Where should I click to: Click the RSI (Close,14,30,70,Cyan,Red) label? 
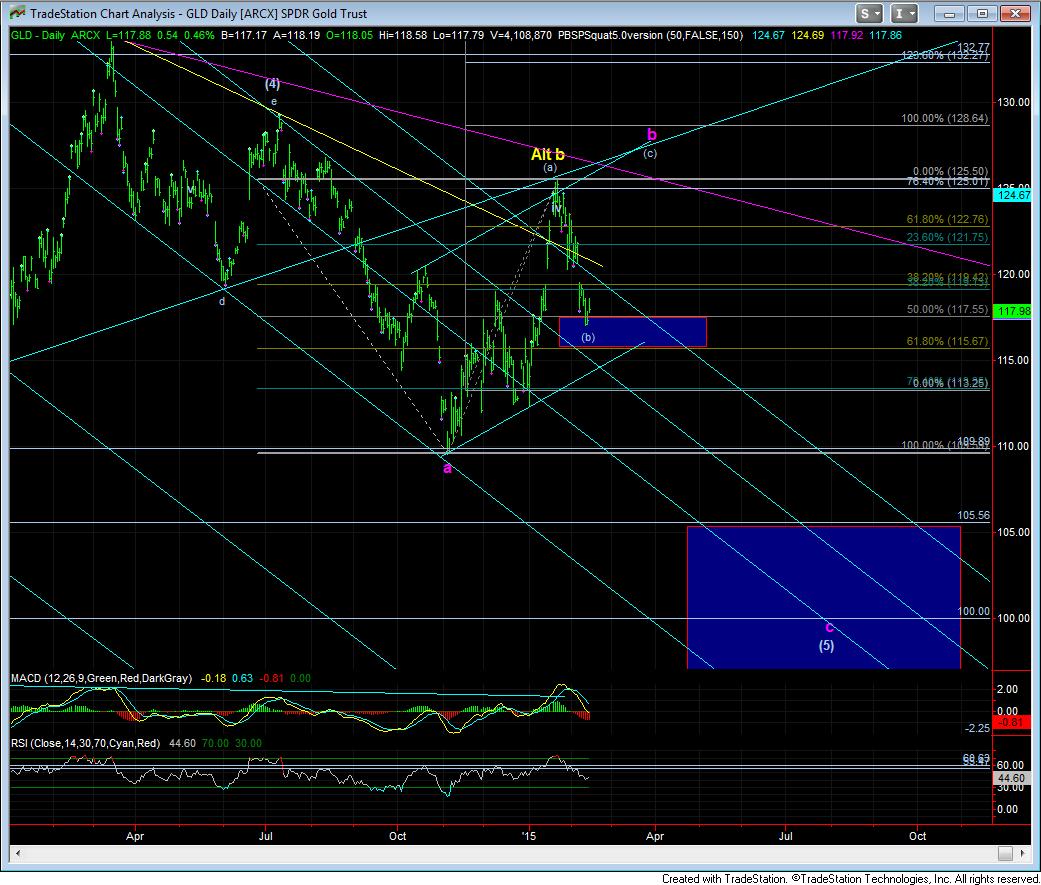(x=86, y=743)
